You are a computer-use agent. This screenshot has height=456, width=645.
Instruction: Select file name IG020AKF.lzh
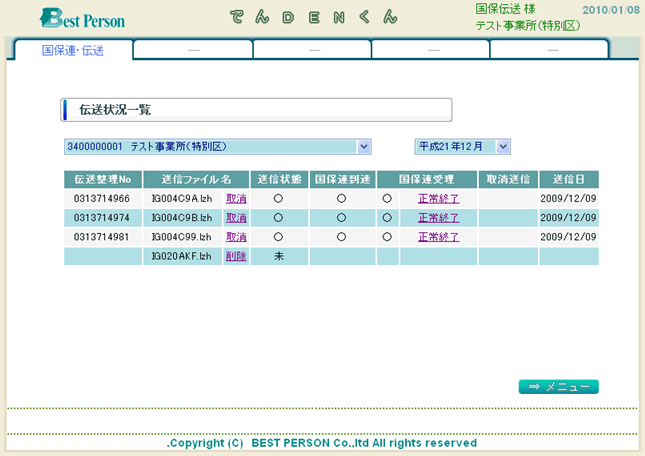tap(181, 256)
